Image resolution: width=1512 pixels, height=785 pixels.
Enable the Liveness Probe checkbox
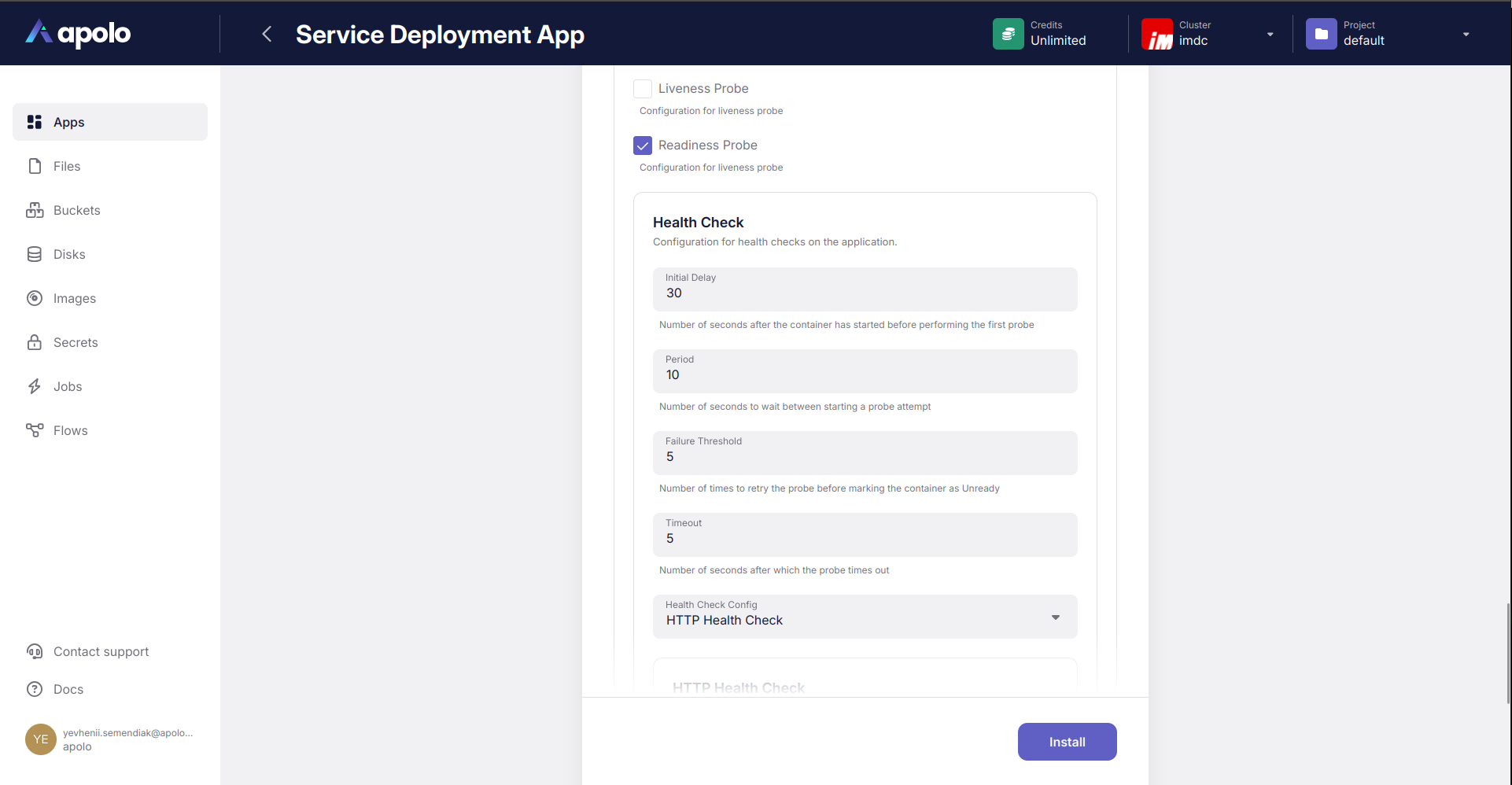643,89
